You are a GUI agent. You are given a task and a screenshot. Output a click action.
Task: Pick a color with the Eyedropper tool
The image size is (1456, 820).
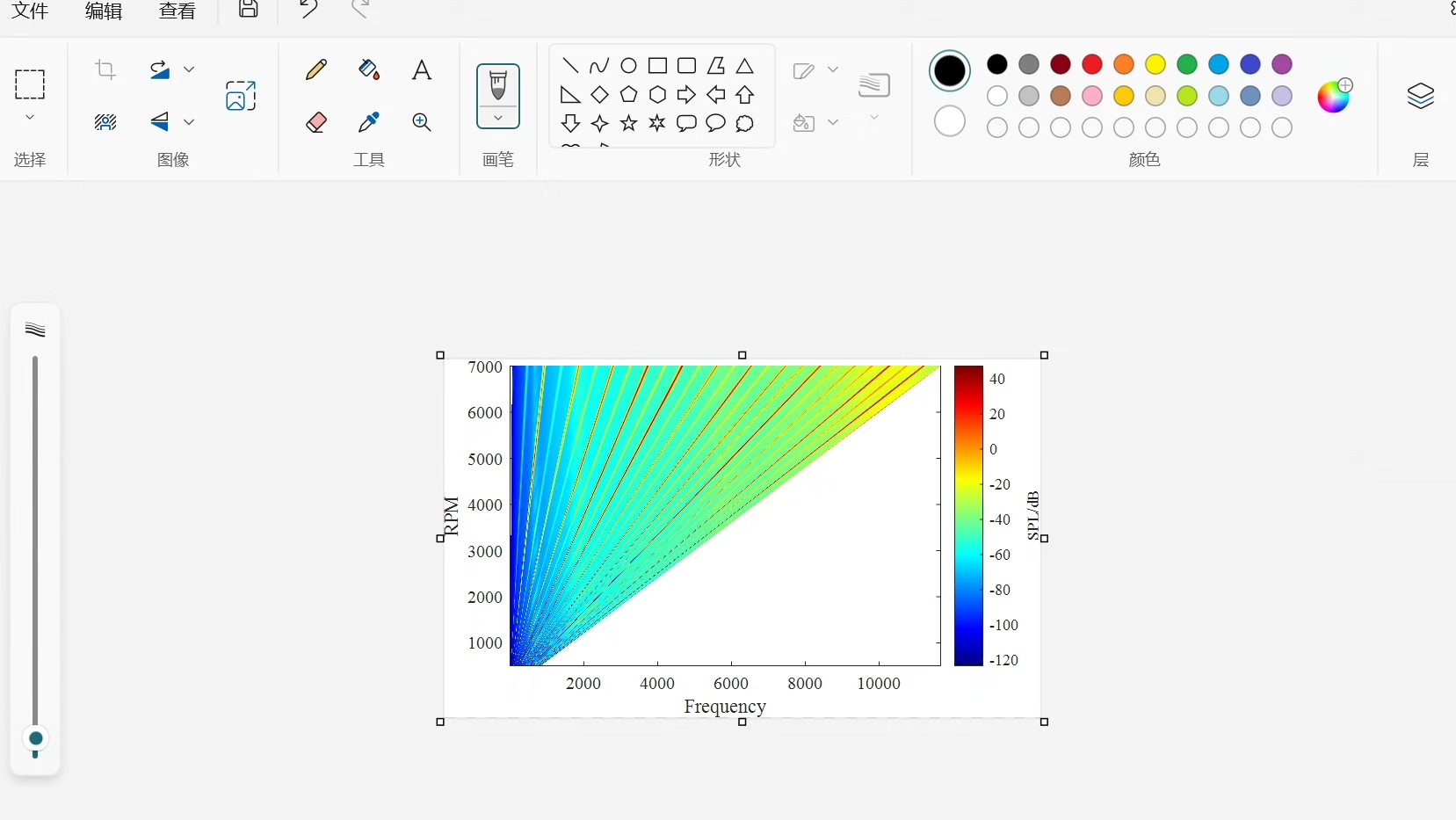(368, 123)
